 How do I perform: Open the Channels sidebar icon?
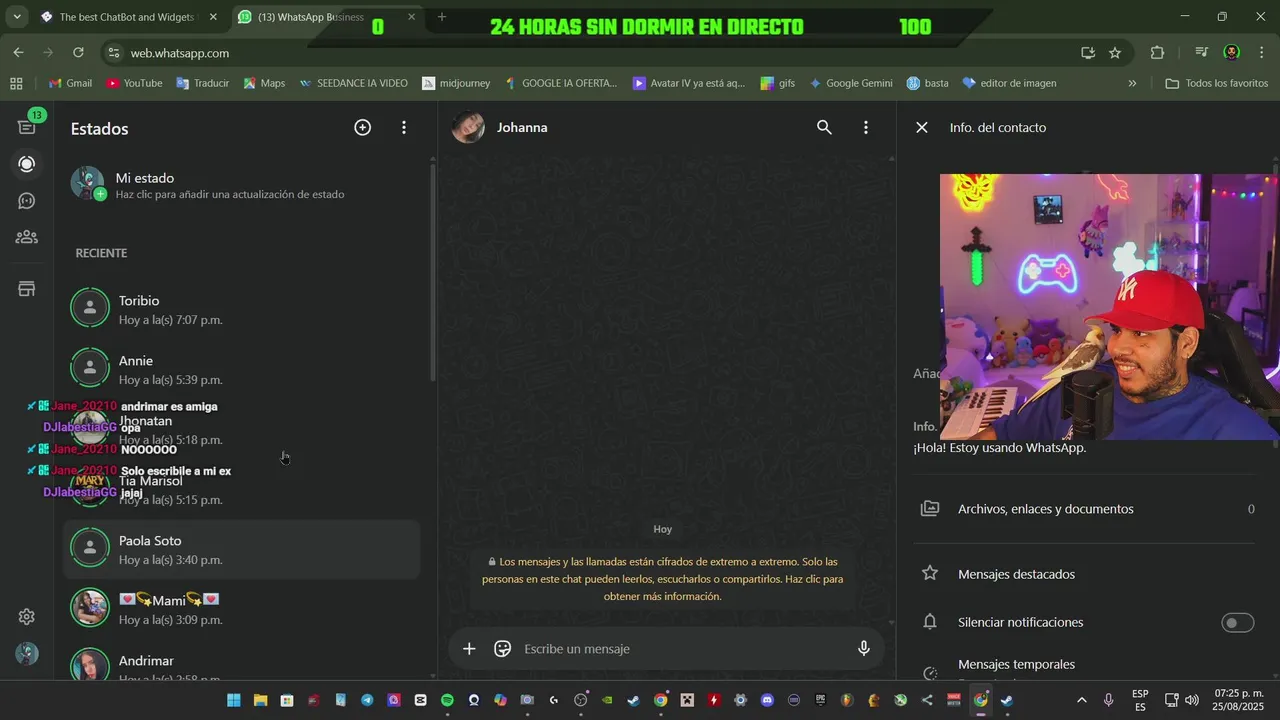click(x=27, y=201)
